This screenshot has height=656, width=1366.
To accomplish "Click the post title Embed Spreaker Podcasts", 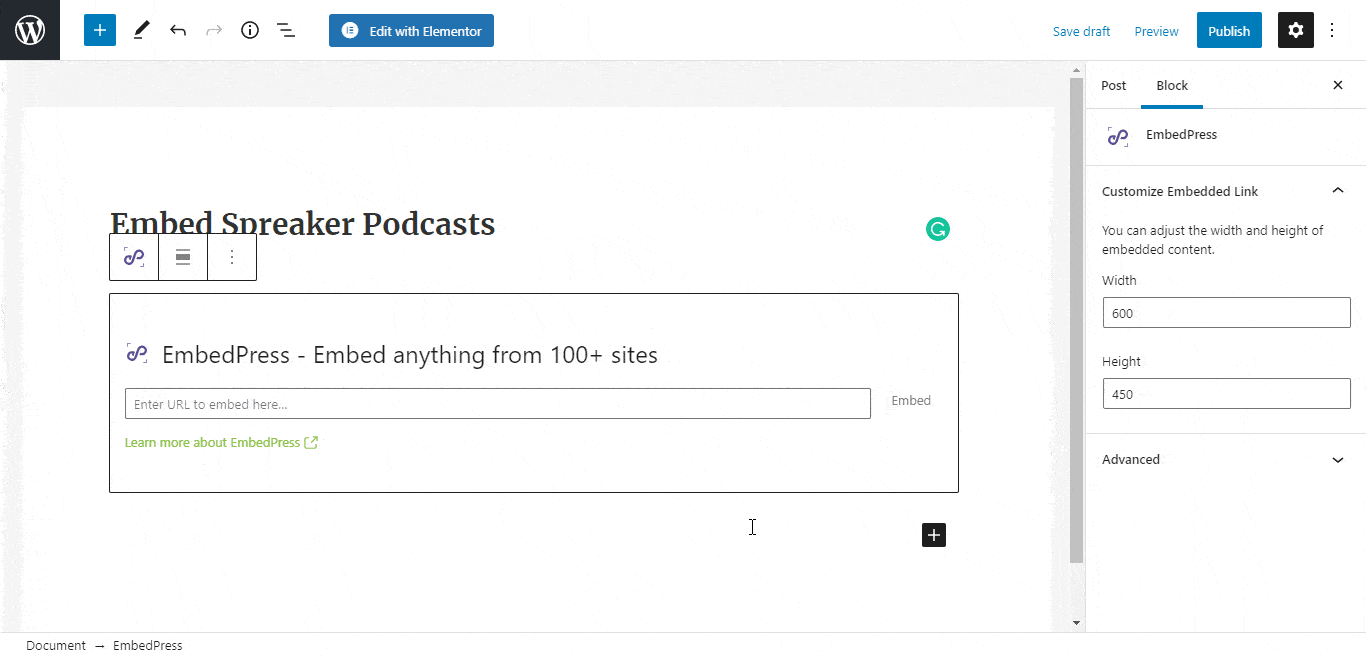I will coord(302,223).
